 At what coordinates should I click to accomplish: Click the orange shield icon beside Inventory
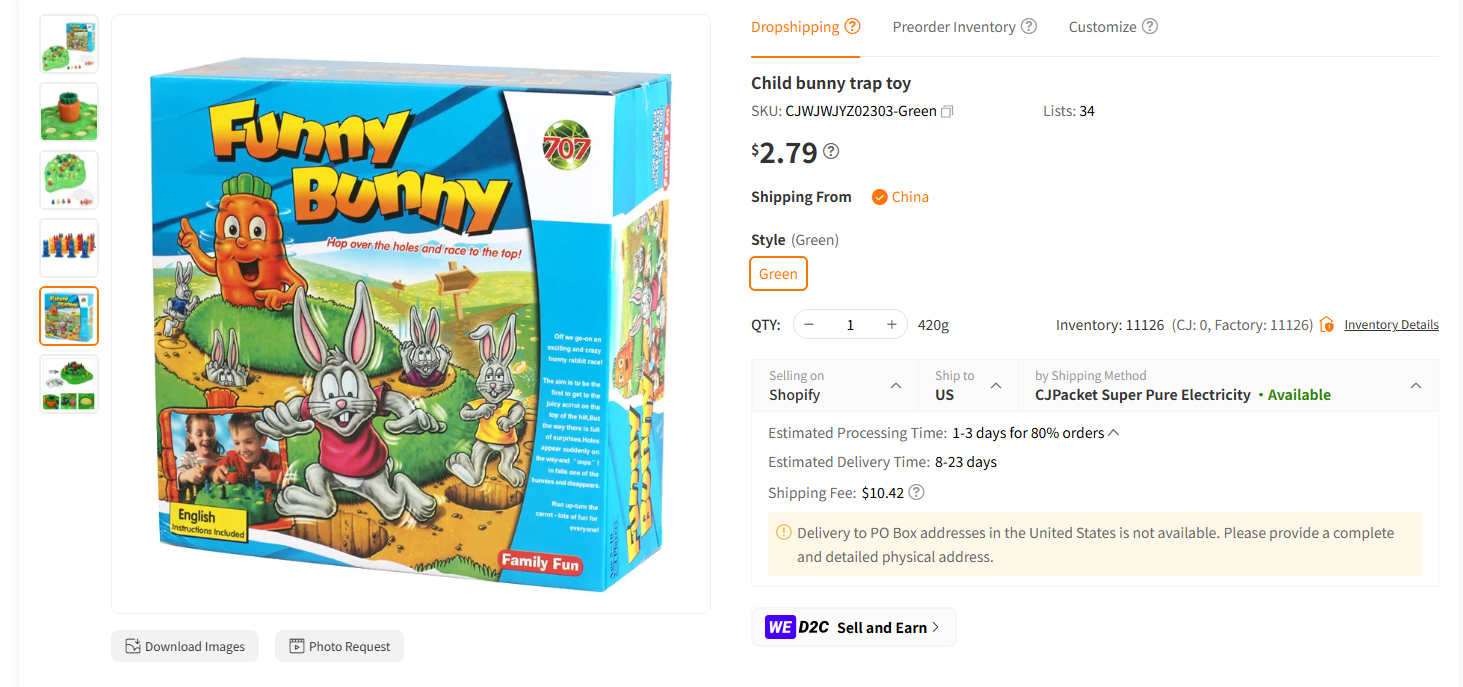tap(1327, 324)
